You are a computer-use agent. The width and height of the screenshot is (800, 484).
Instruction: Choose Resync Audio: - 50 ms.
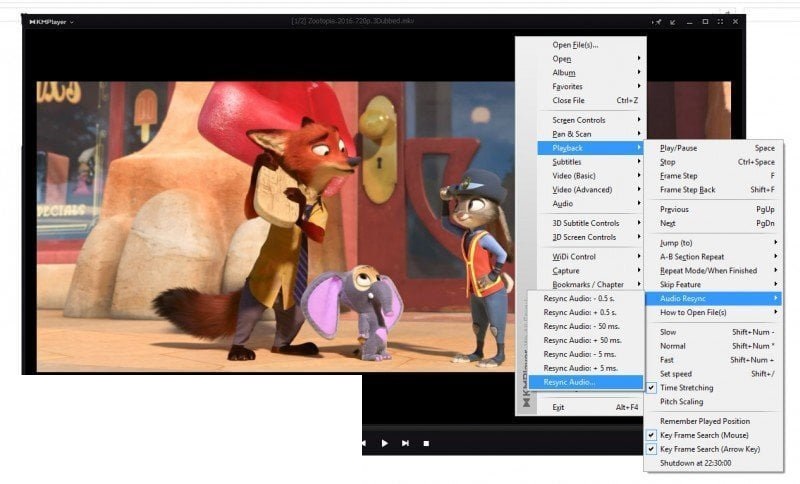585,326
